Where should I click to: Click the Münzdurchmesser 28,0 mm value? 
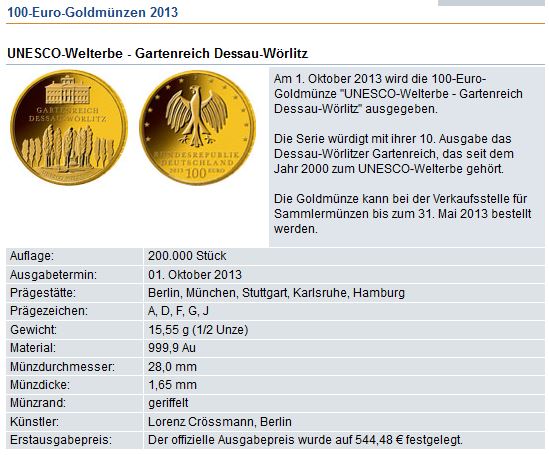pos(172,367)
